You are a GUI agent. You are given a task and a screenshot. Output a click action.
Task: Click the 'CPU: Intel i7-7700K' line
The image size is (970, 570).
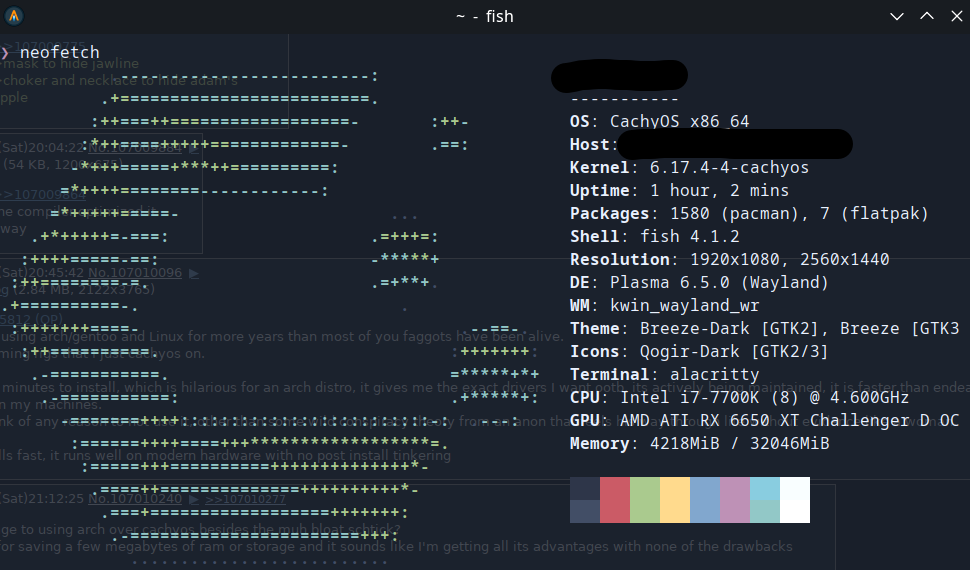pos(739,397)
